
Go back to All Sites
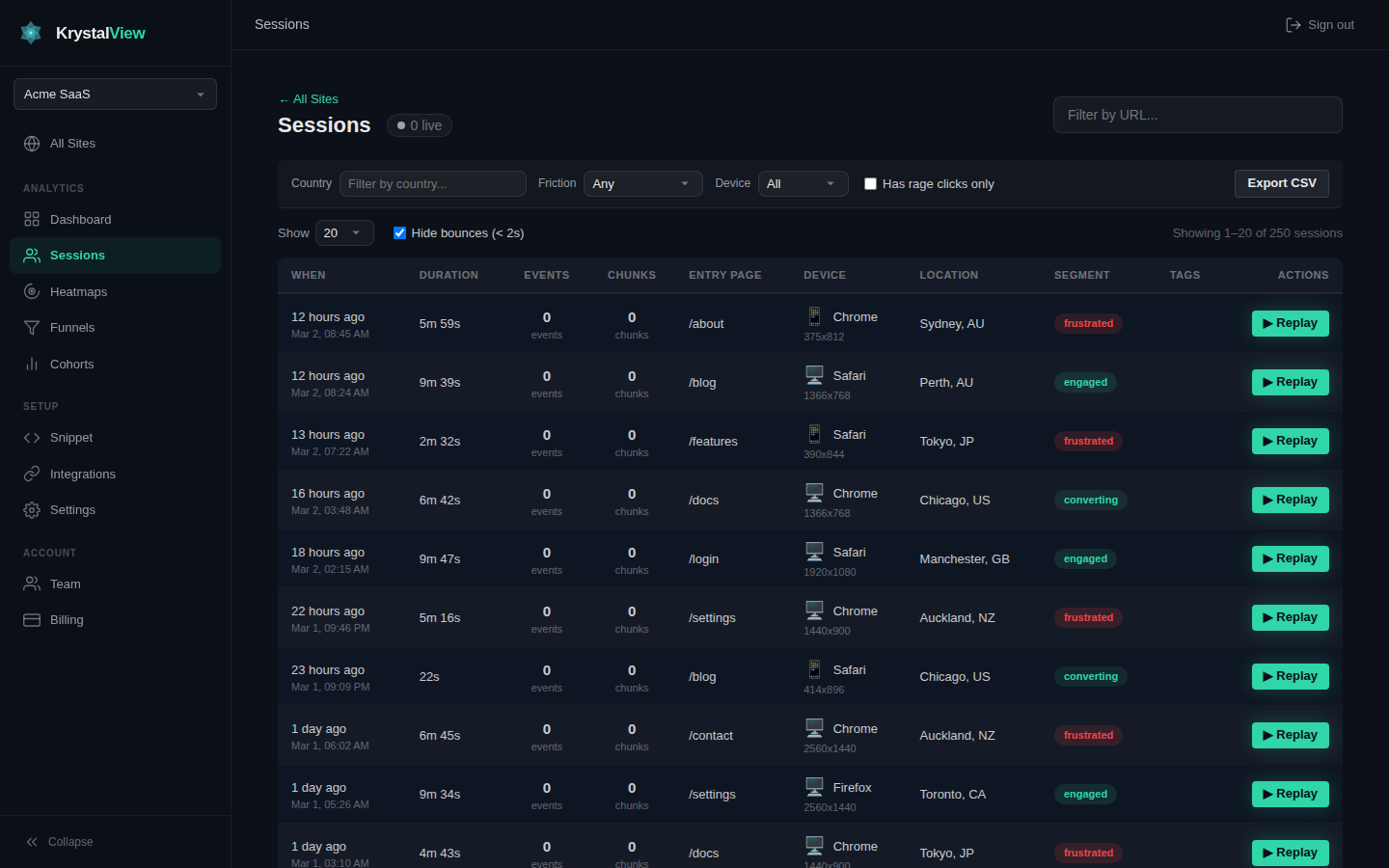coord(308,98)
